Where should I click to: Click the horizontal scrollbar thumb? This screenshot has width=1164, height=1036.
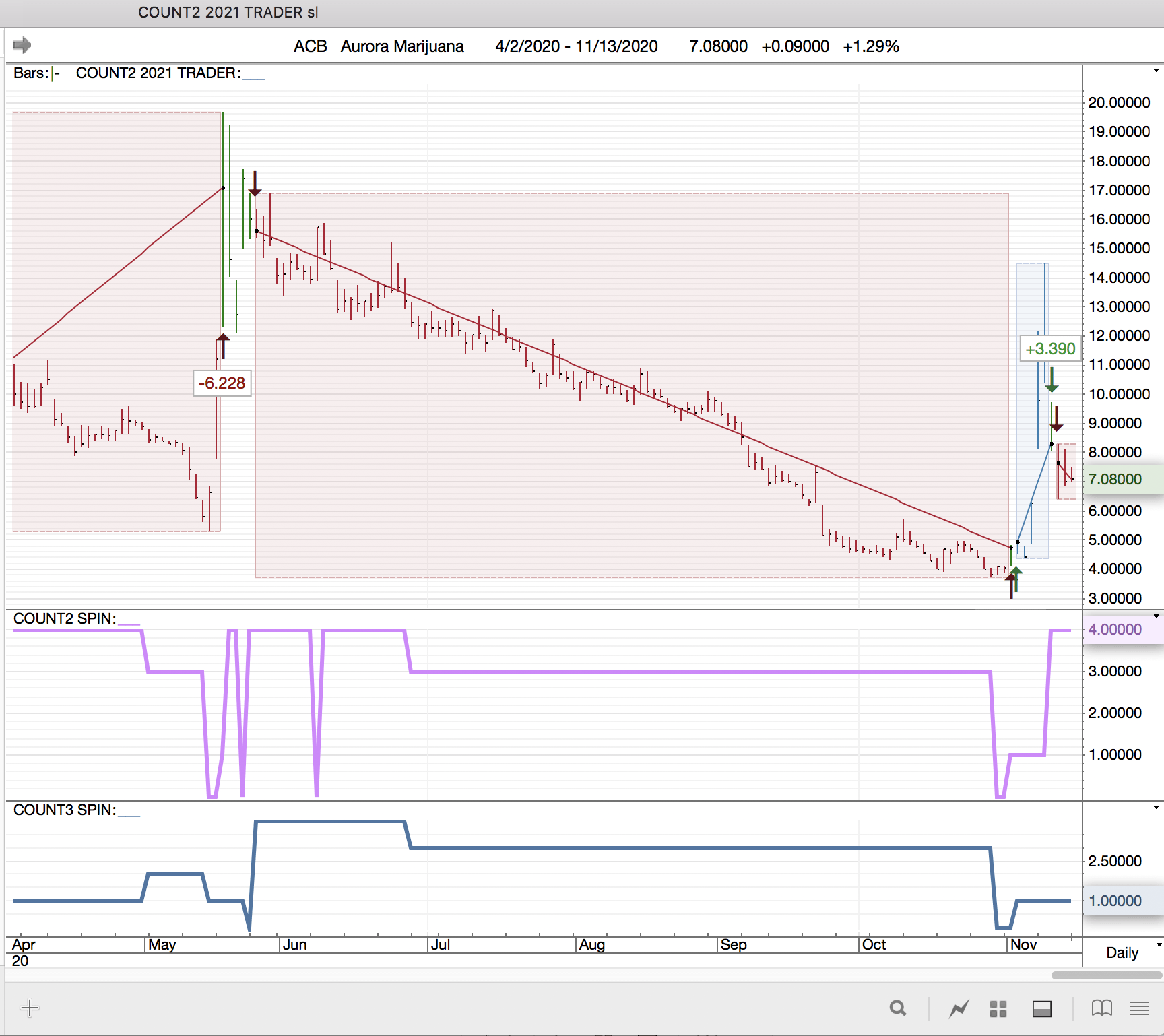[x=1106, y=975]
